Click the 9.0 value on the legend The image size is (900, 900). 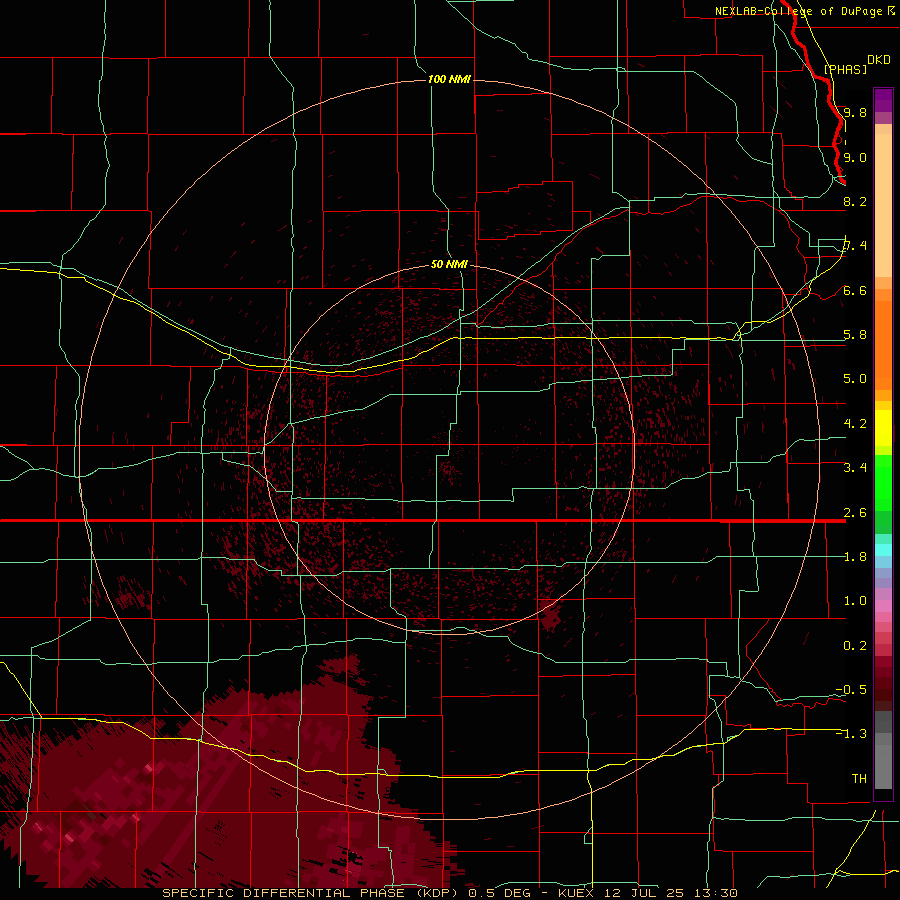[x=855, y=157]
